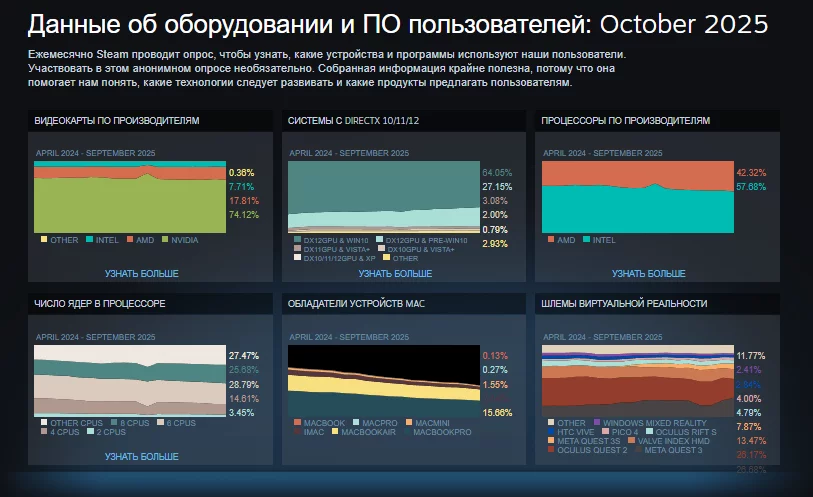813x497 pixels.
Task: Click the 13.47% value in VR chart
Action: [x=751, y=441]
